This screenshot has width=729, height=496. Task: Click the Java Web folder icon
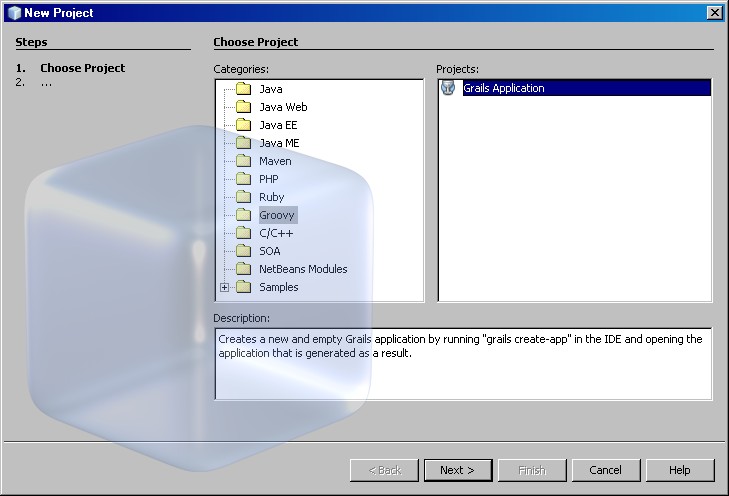point(244,106)
